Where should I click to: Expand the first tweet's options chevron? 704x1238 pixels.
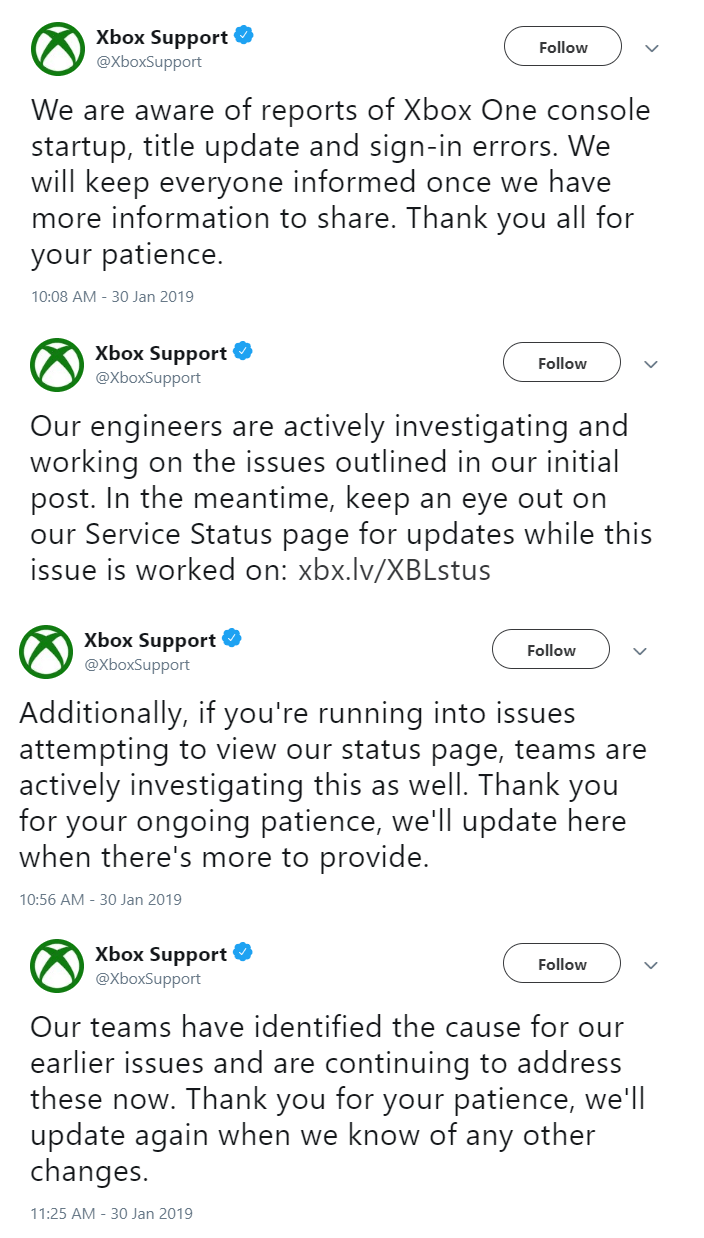click(651, 48)
